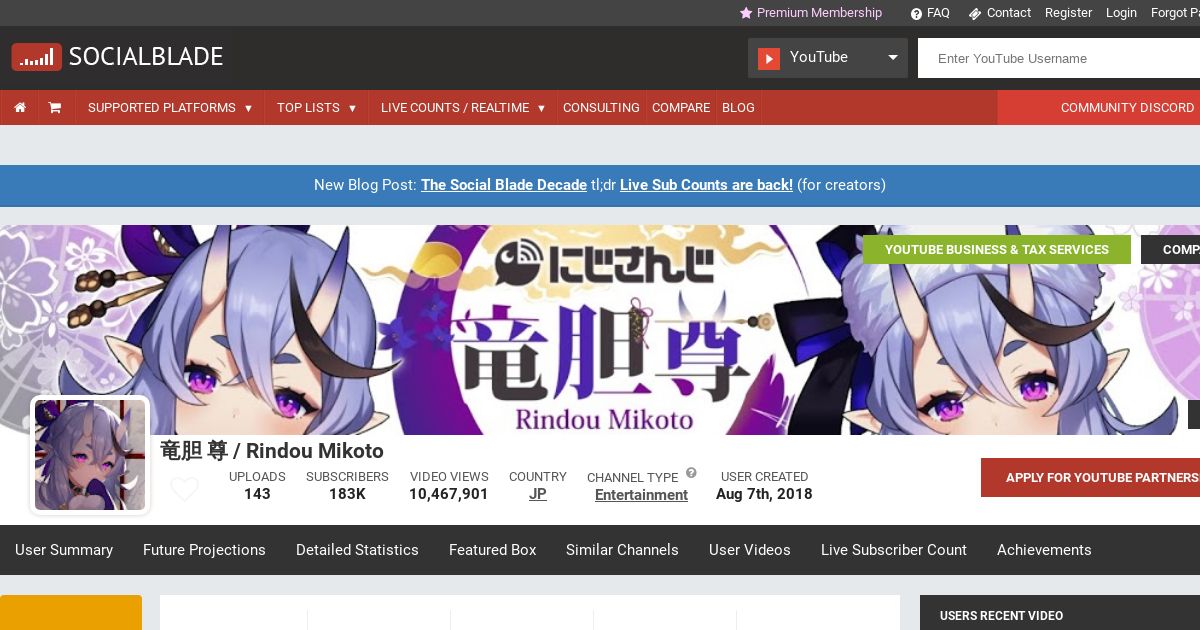
Task: Switch to the Detailed Statistics tab
Action: 357,550
